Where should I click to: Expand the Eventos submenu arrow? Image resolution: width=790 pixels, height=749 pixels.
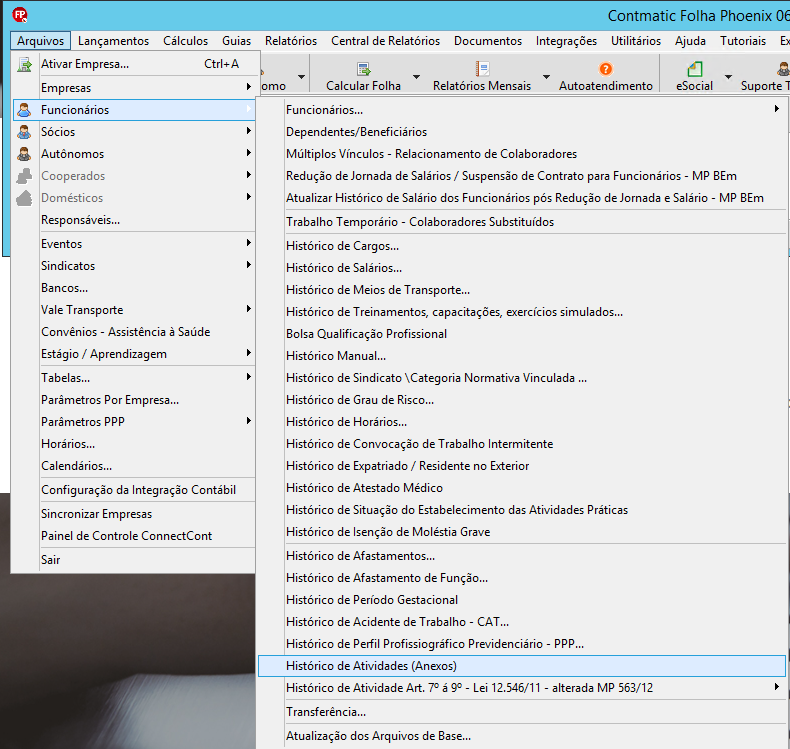click(x=248, y=243)
